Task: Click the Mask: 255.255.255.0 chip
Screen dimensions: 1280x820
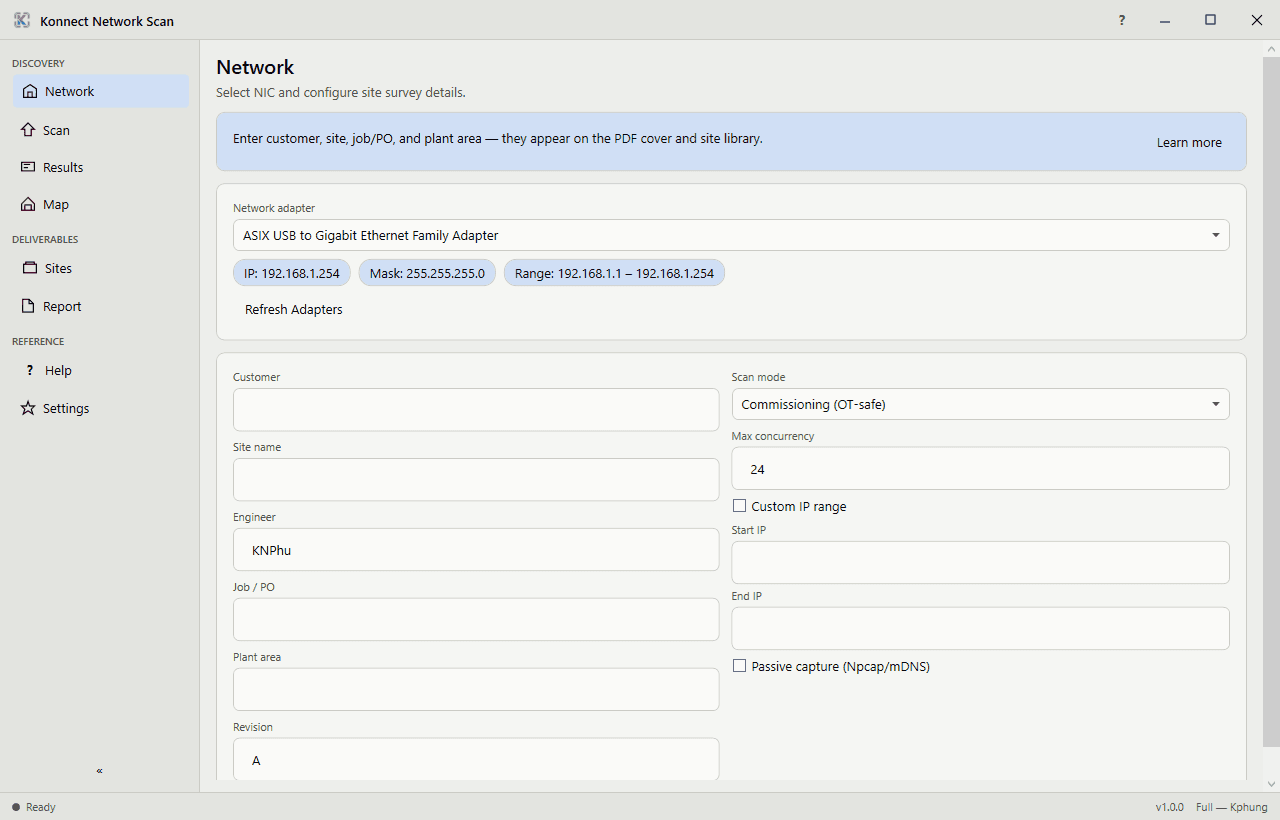Action: pyautogui.click(x=427, y=273)
